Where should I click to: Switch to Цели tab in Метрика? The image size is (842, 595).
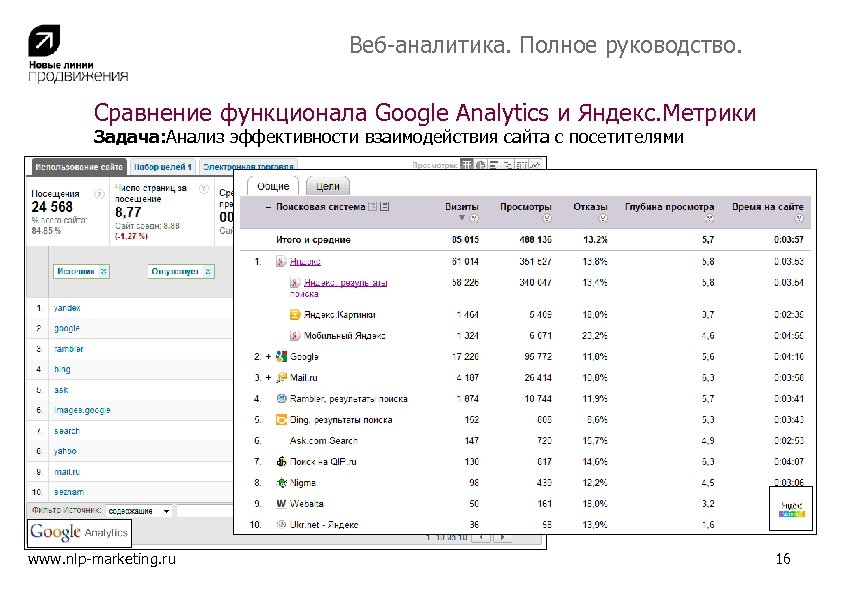pyautogui.click(x=328, y=186)
